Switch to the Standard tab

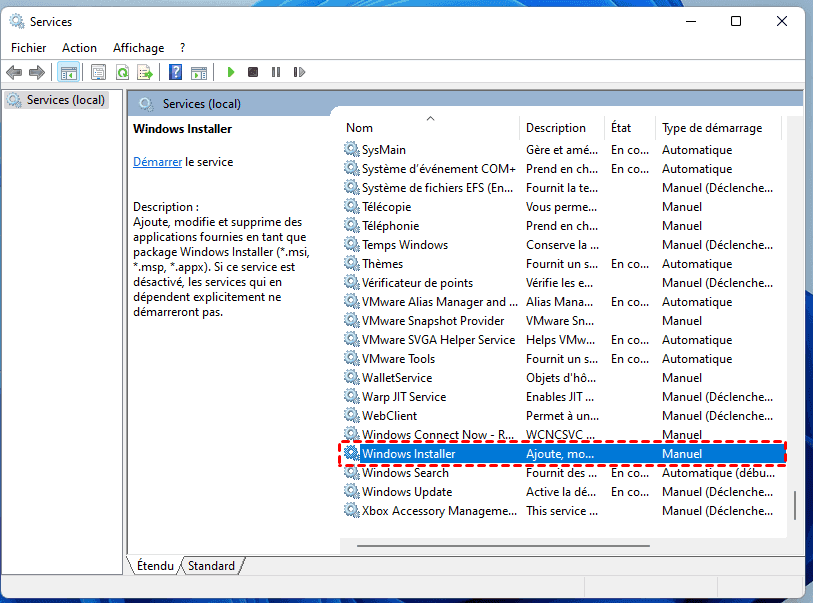(211, 566)
